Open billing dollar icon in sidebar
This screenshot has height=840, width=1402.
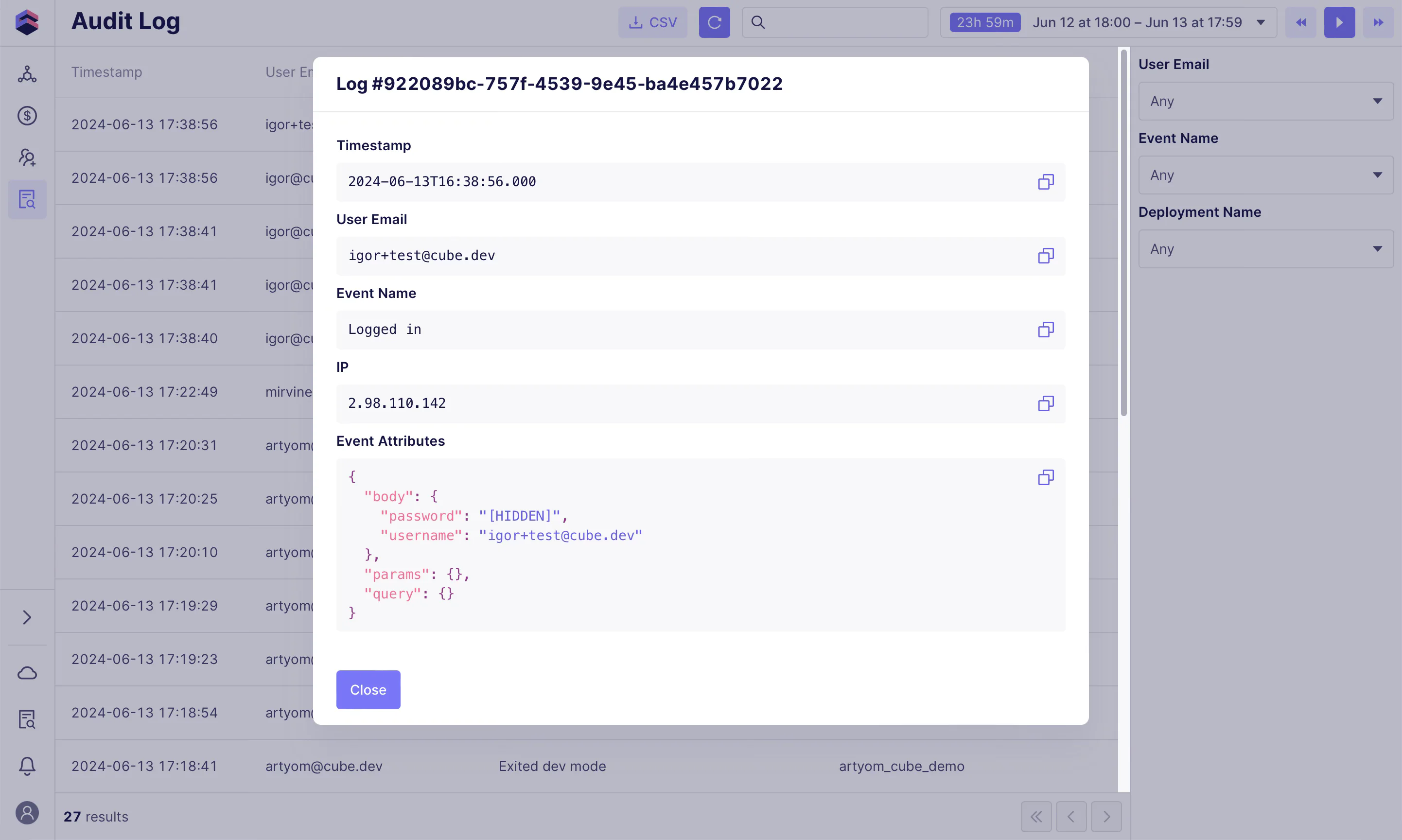27,116
